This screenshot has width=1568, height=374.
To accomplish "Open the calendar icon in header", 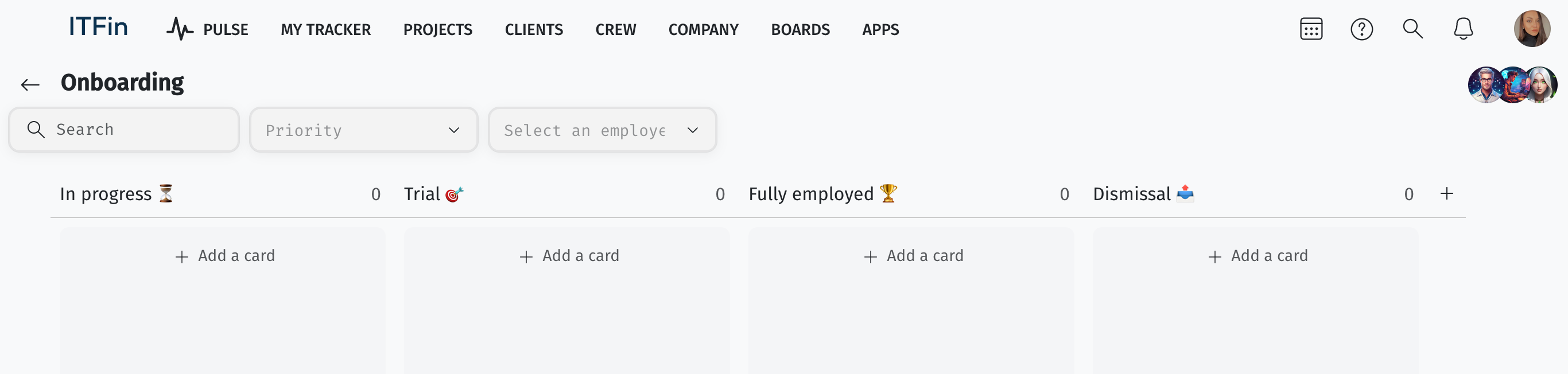I will point(1310,29).
